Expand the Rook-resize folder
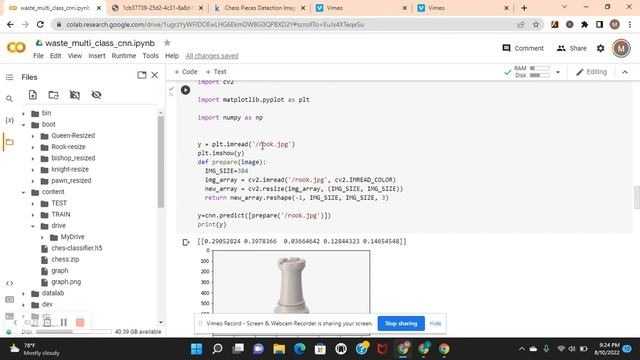The height and width of the screenshot is (360, 640). point(33,147)
